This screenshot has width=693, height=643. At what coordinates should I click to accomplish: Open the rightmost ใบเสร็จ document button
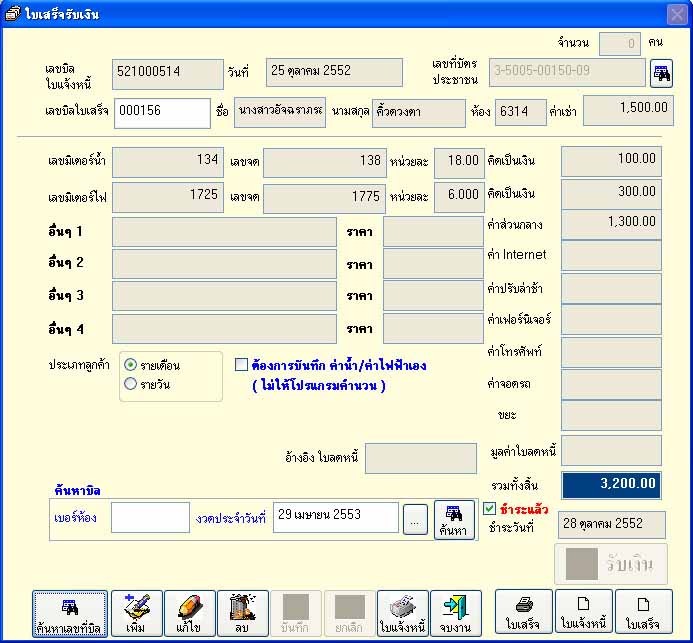coord(644,612)
